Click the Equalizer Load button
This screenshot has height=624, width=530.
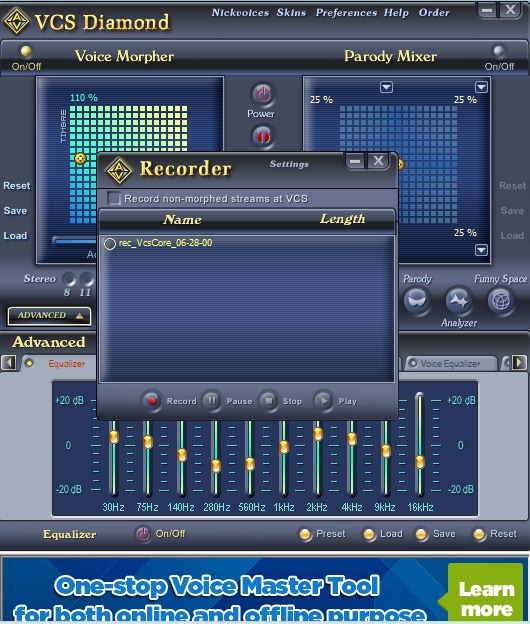point(369,534)
